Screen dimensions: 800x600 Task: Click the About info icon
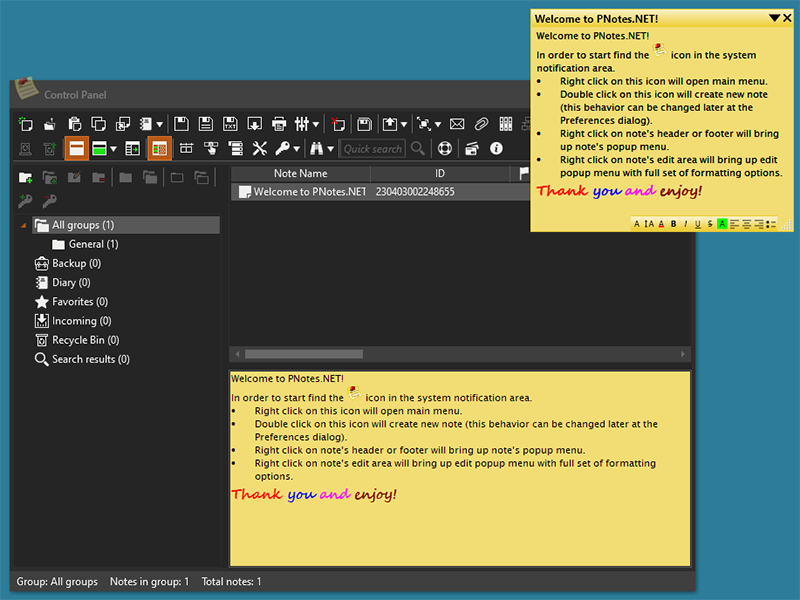point(496,149)
